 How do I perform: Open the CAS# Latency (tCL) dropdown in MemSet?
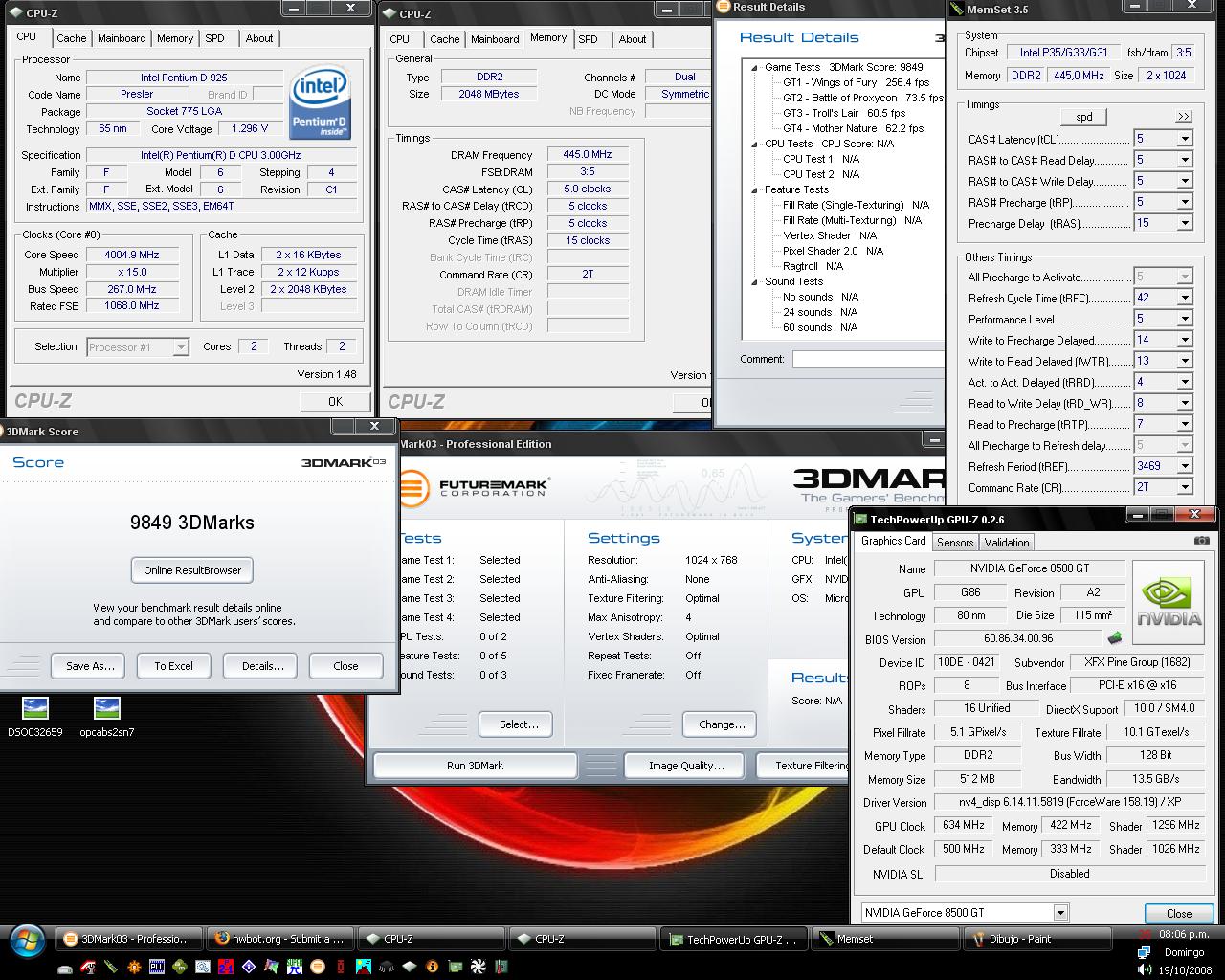pyautogui.click(x=1184, y=139)
